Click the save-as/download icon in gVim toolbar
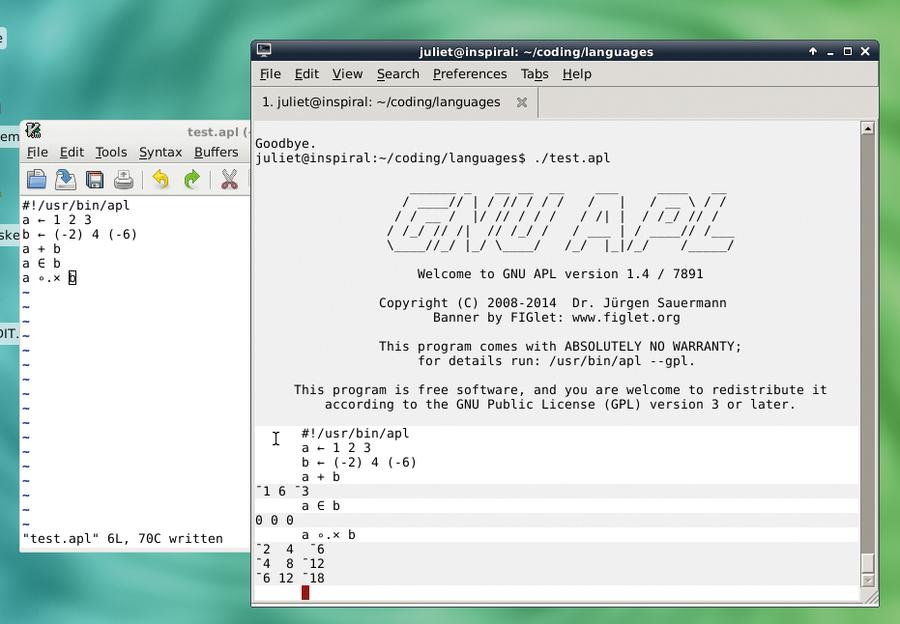Image resolution: width=900 pixels, height=624 pixels. coord(65,180)
